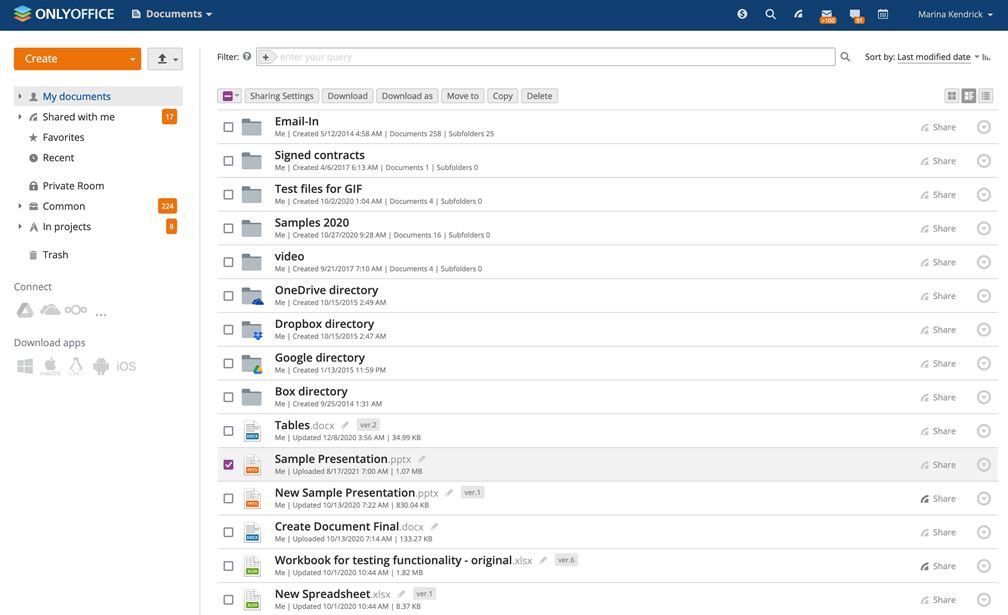Viewport: 1008px width, 615px height.
Task: Connect a Nextcloud account
Action: tap(76, 311)
